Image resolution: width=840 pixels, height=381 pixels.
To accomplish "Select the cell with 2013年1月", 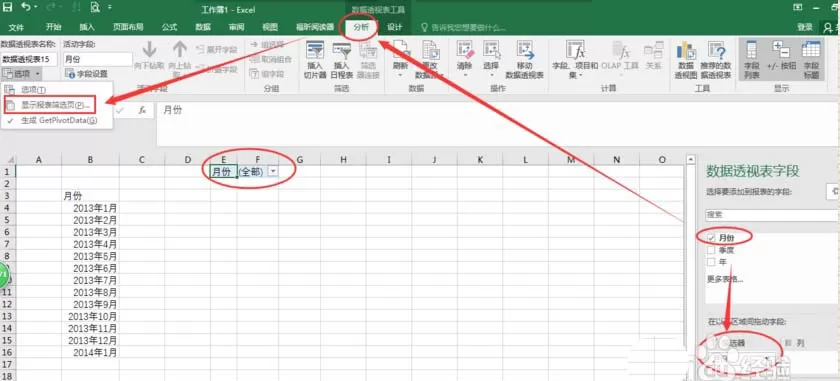I will (91, 208).
